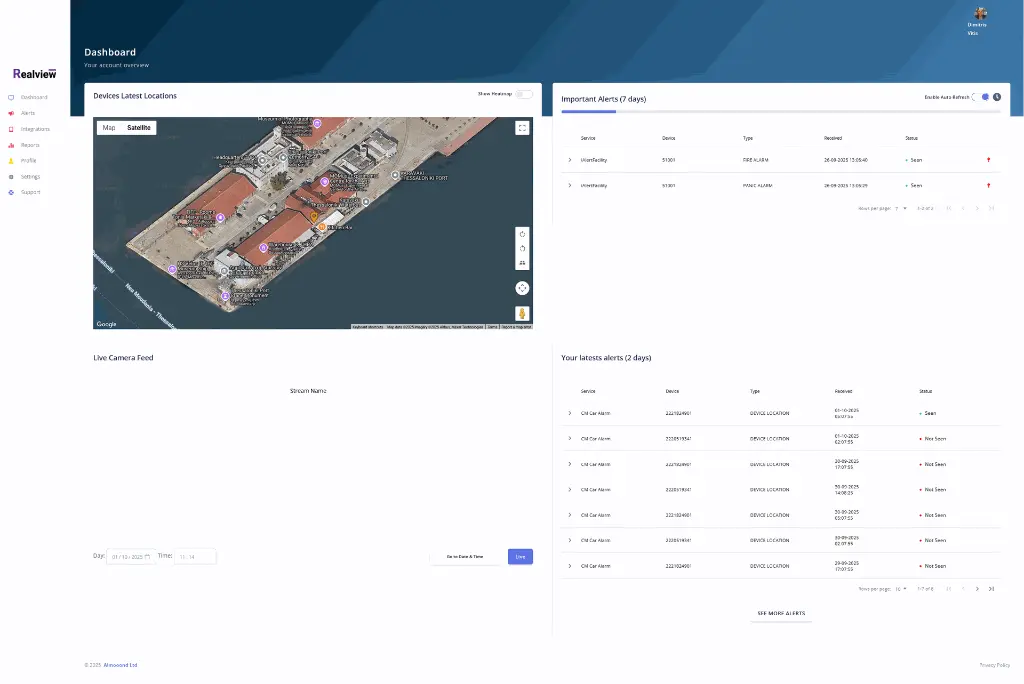Expand the PANIC ALARM alert row

pos(570,186)
